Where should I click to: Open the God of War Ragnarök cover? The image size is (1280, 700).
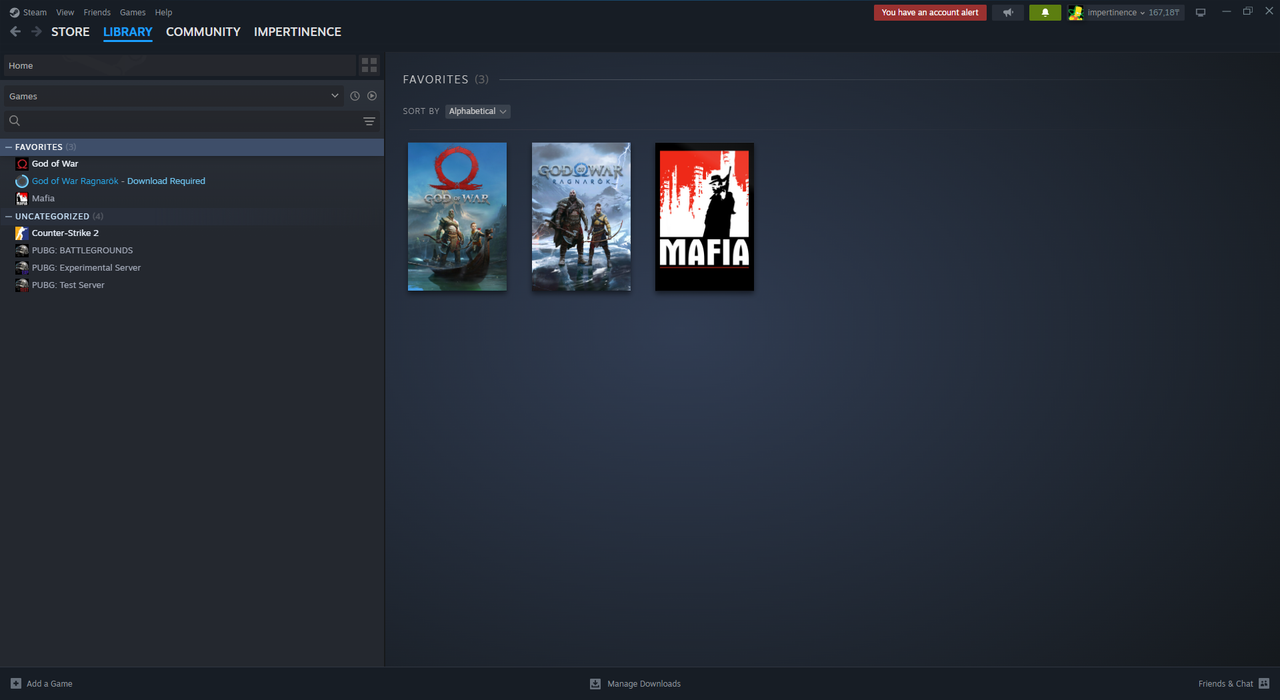tap(581, 217)
